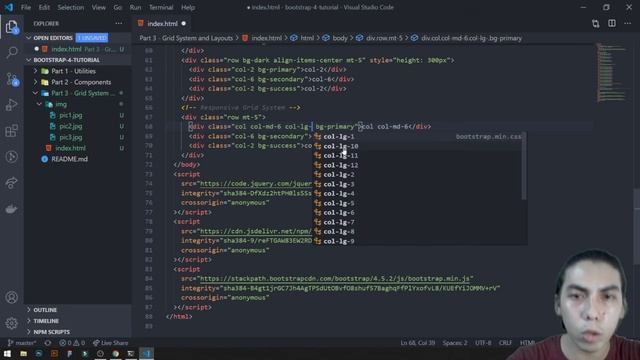The height and width of the screenshot is (360, 640).
Task: Expand Part 2 - Components folder
Action: 81,82
